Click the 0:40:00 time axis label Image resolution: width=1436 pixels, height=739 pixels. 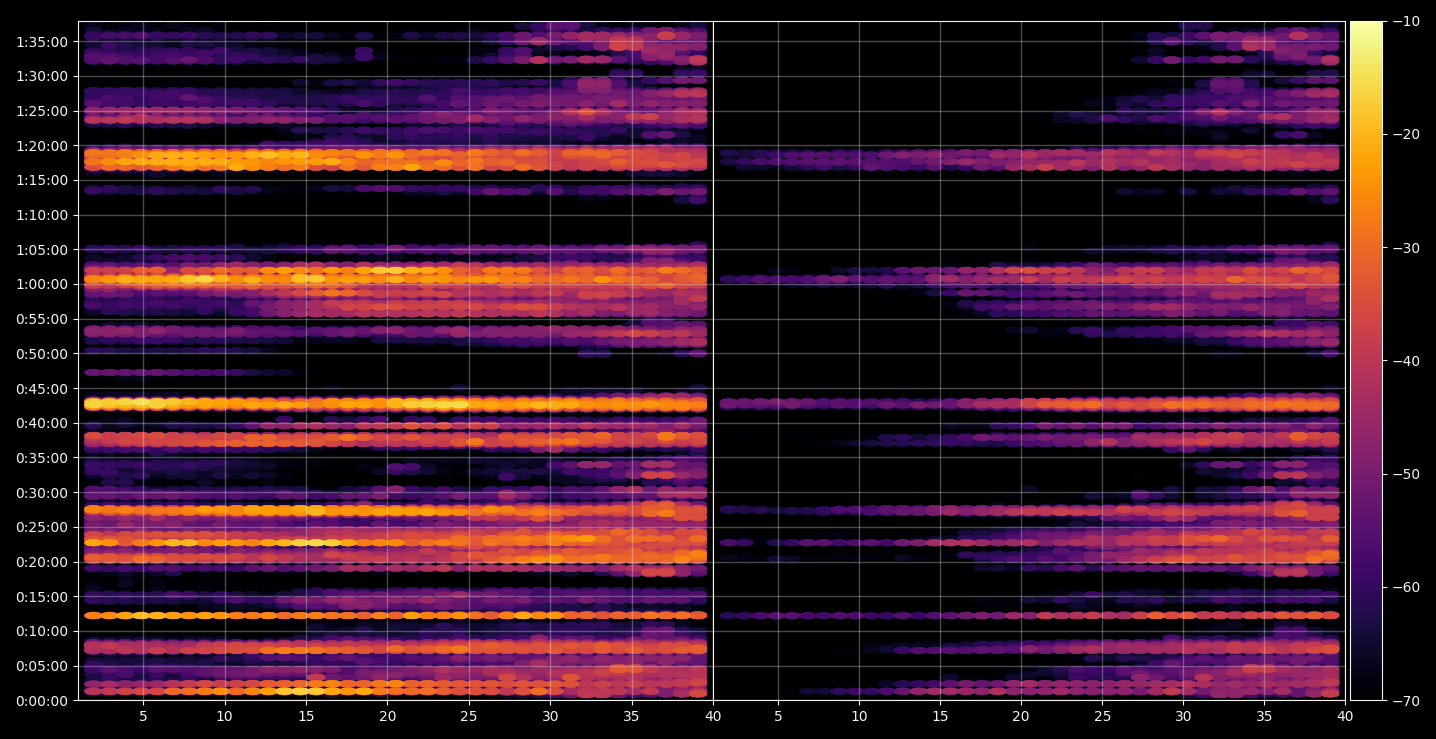point(42,423)
